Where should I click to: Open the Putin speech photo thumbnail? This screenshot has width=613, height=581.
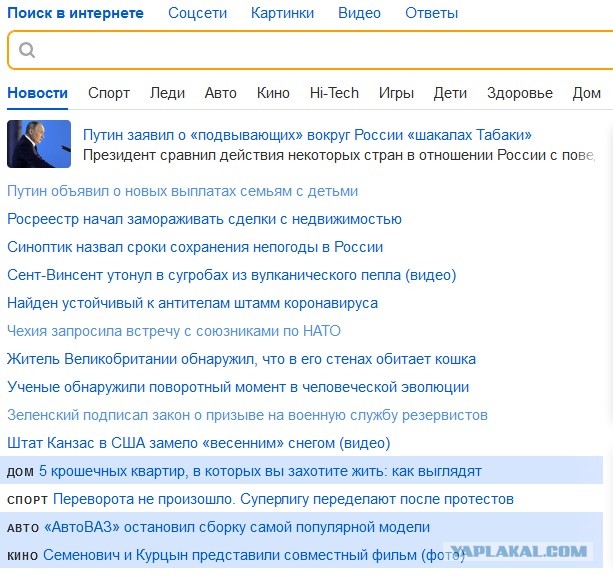(x=39, y=144)
